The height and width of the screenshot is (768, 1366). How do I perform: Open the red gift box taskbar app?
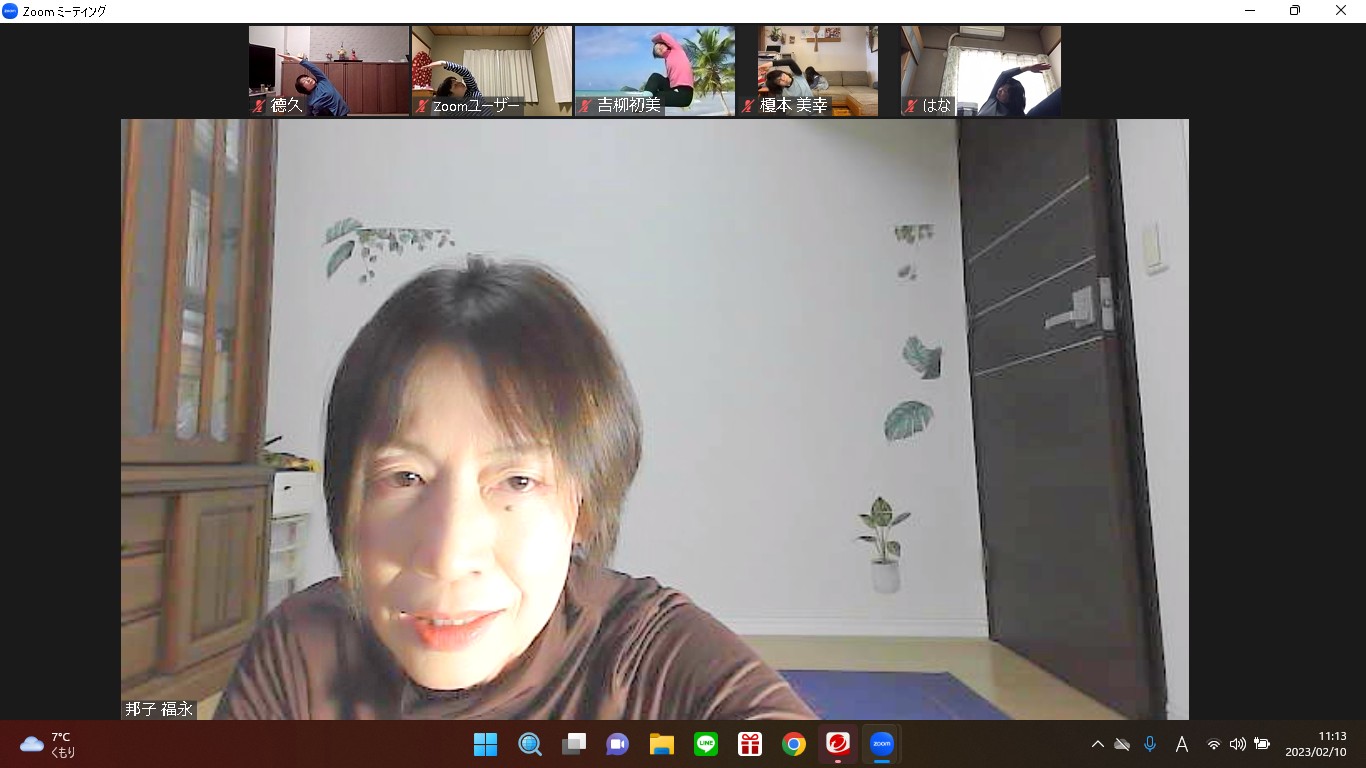click(750, 744)
